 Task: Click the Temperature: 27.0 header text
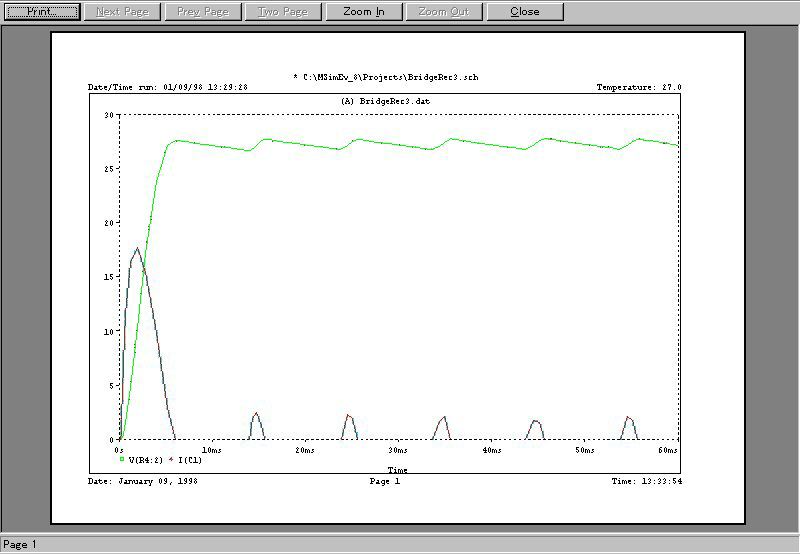point(638,88)
